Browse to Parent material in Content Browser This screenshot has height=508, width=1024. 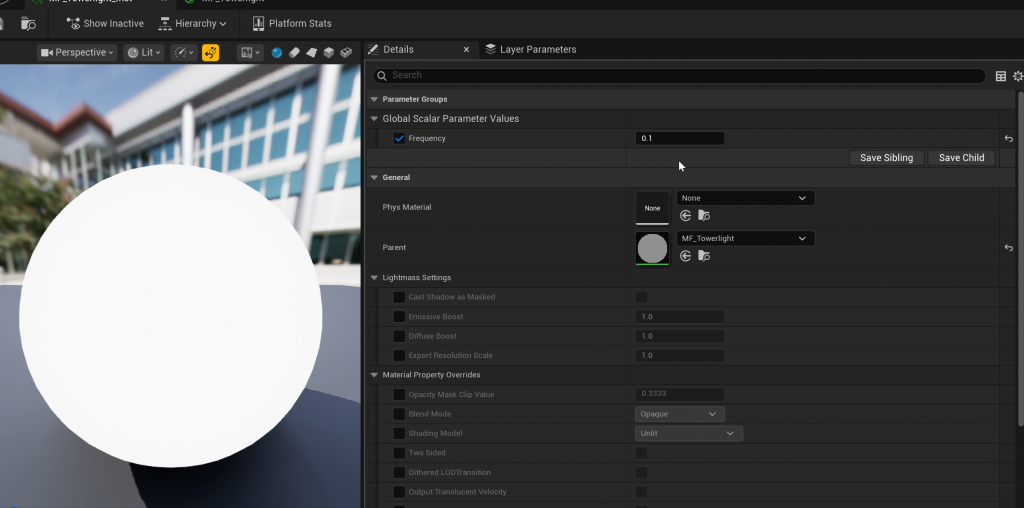(x=704, y=256)
